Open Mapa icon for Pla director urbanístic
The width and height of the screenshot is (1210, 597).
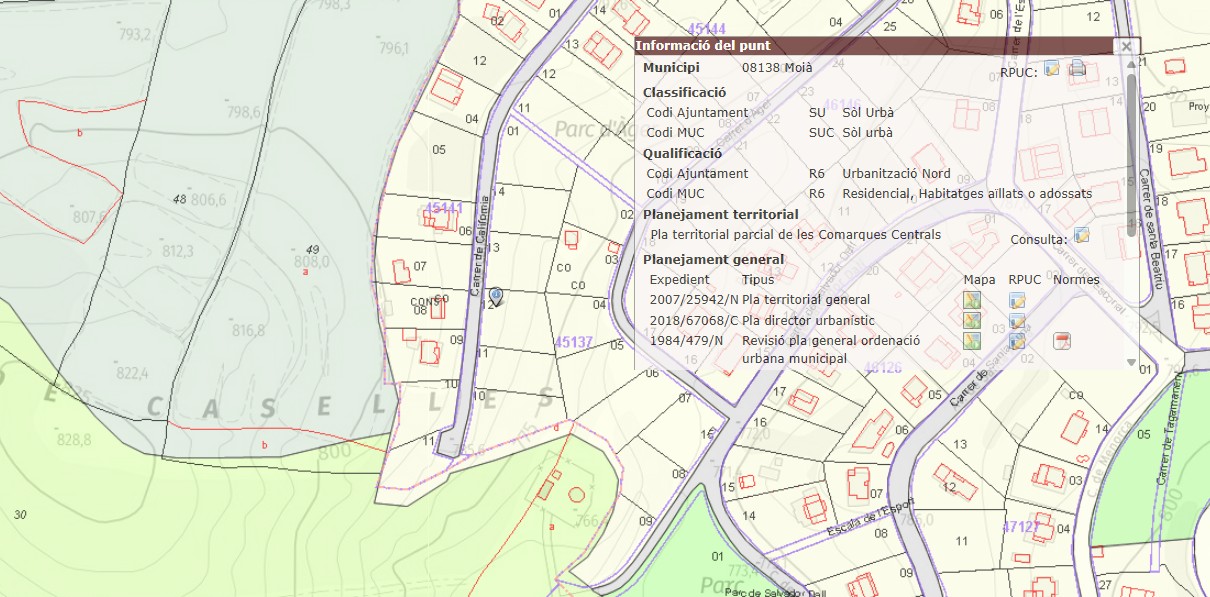tap(971, 321)
